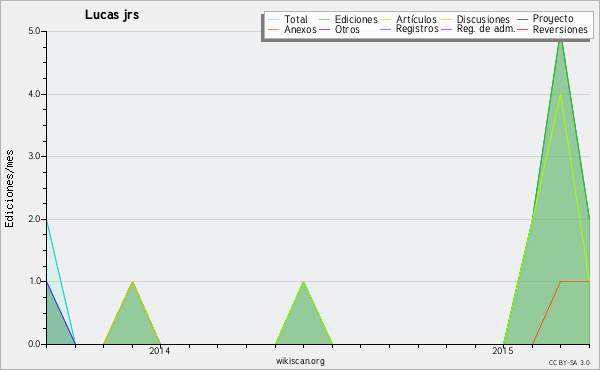Viewport: 600px width, 370px height.
Task: Click the 0.0 y-axis label
Action: (x=34, y=344)
